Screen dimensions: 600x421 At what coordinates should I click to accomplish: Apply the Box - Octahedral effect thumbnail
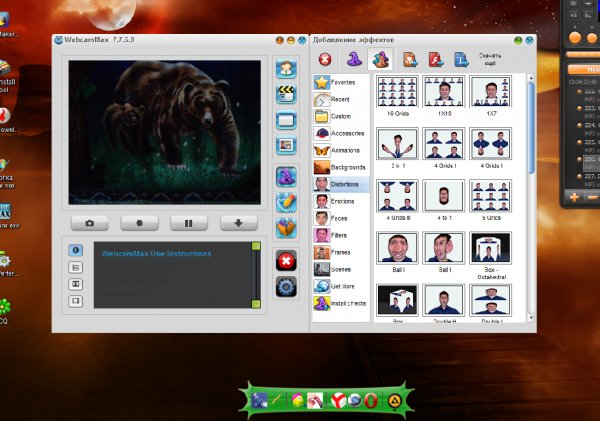(491, 248)
